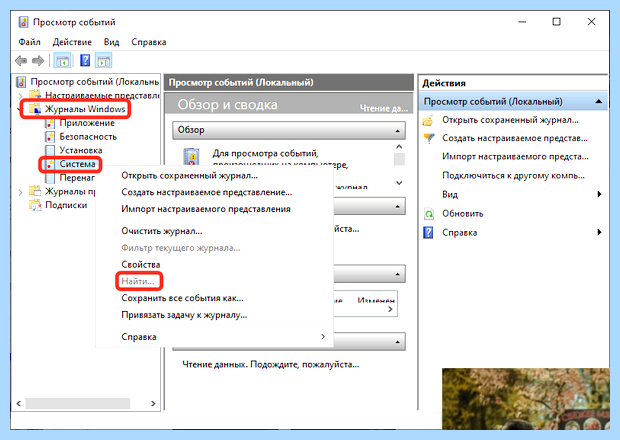Click Обновить in the Actions pane
The height and width of the screenshot is (440, 620).
click(x=463, y=214)
